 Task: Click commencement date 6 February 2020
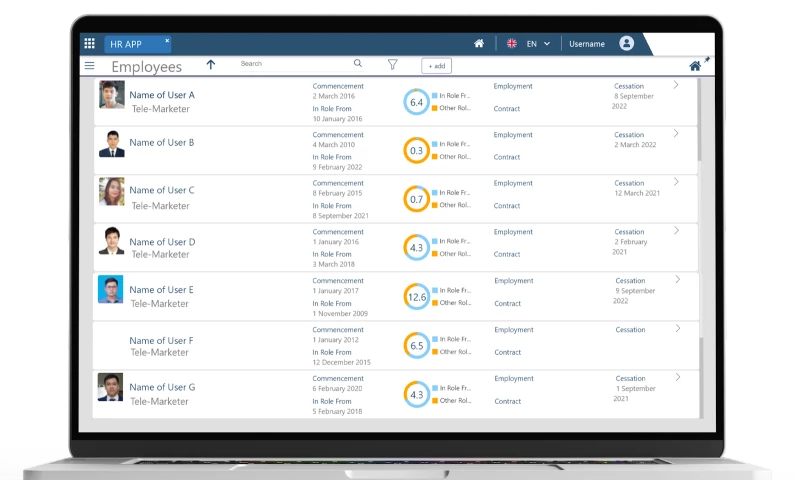337,389
